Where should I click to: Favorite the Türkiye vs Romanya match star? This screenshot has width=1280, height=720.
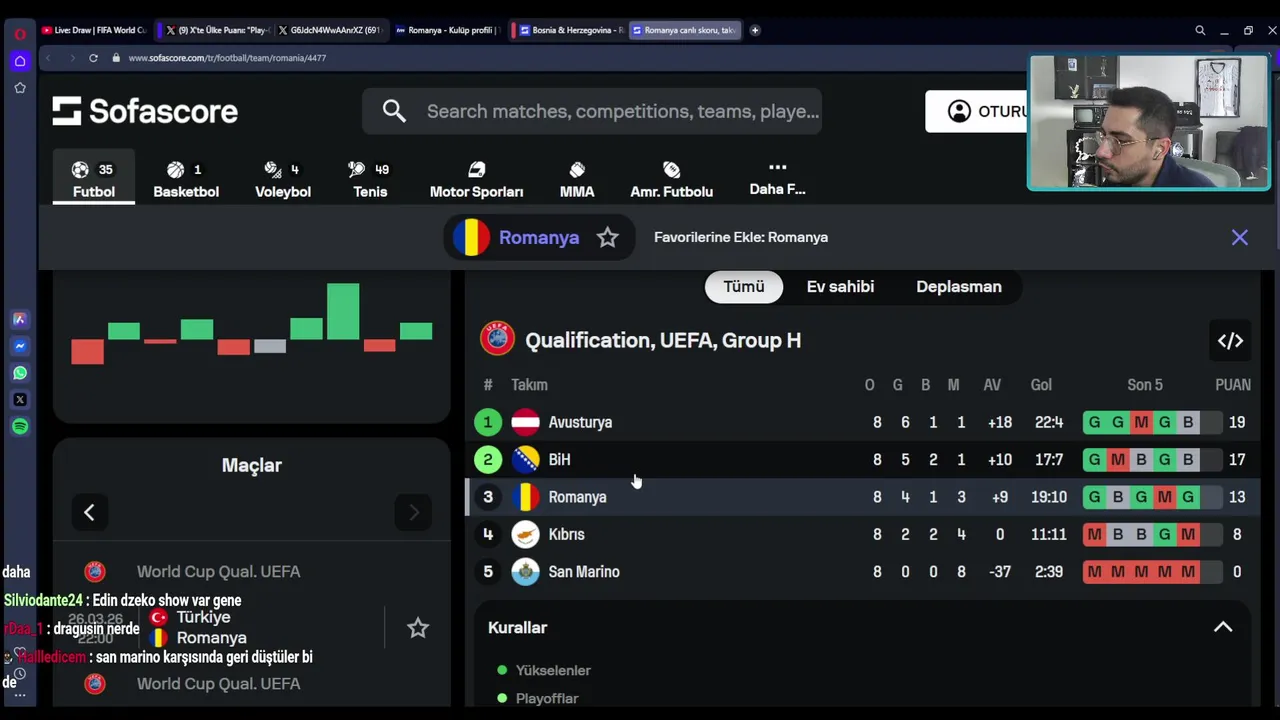click(x=418, y=628)
